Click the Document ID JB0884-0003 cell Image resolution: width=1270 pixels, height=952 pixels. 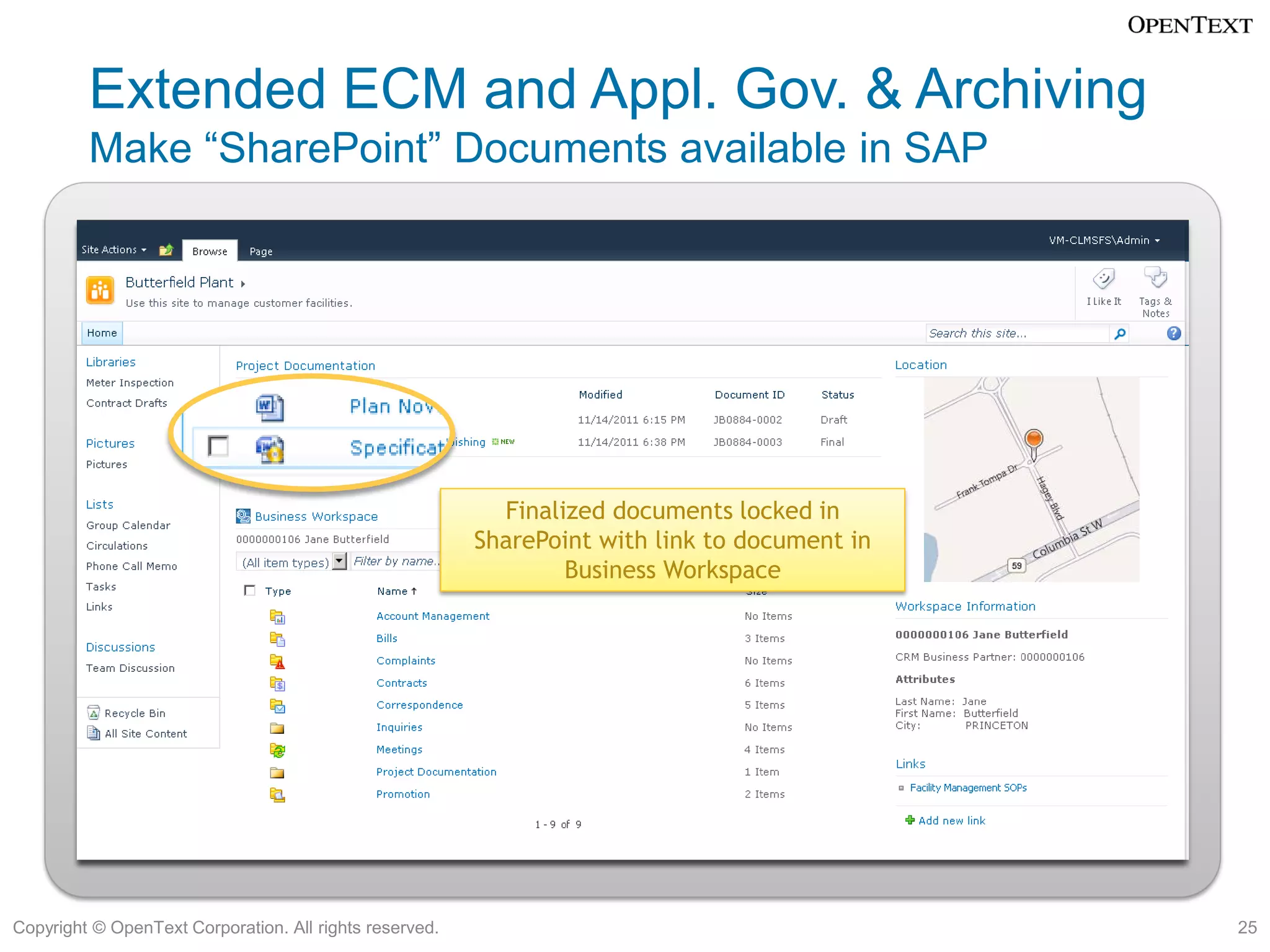pyautogui.click(x=748, y=443)
